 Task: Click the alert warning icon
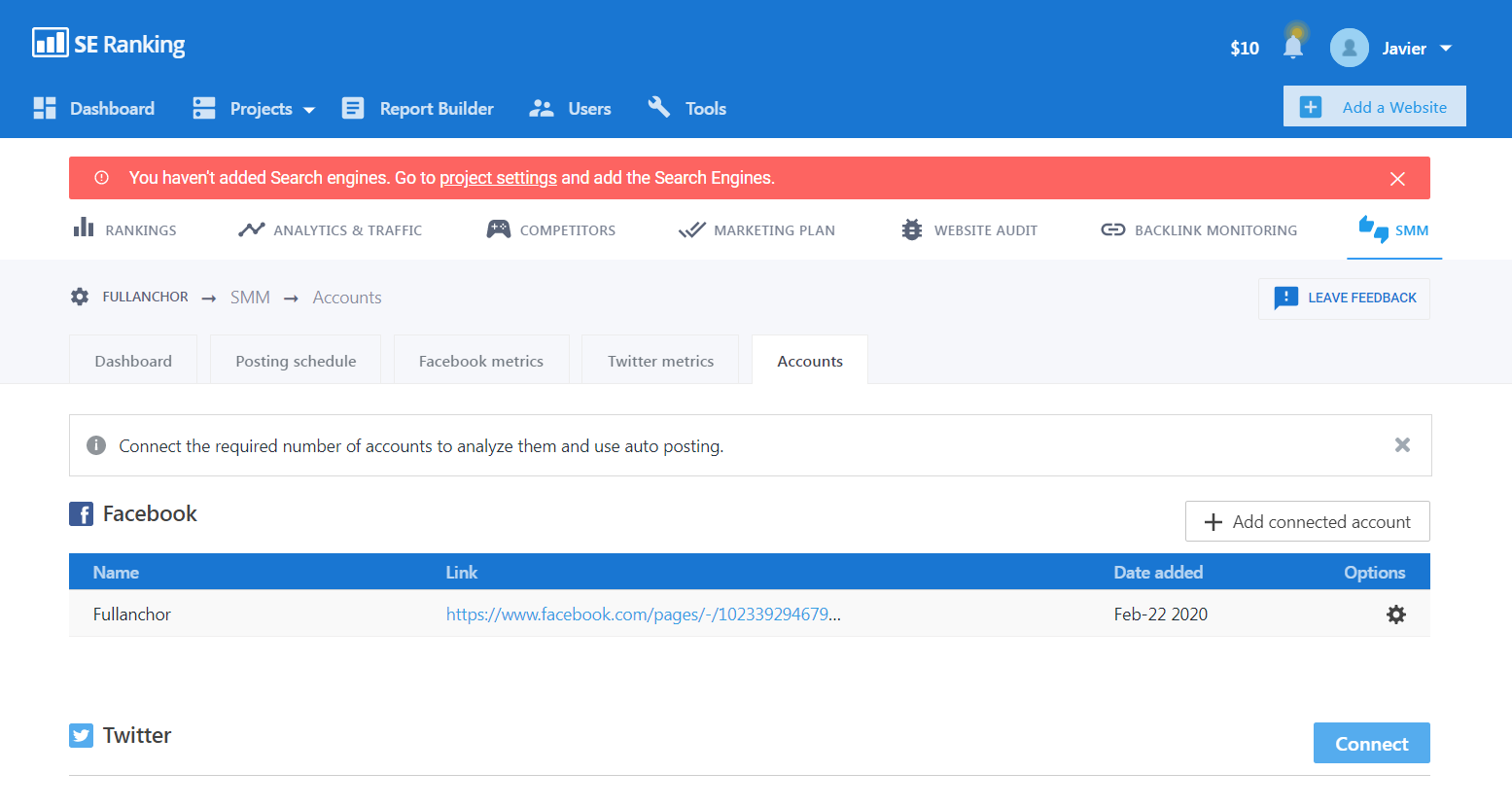[x=101, y=178]
